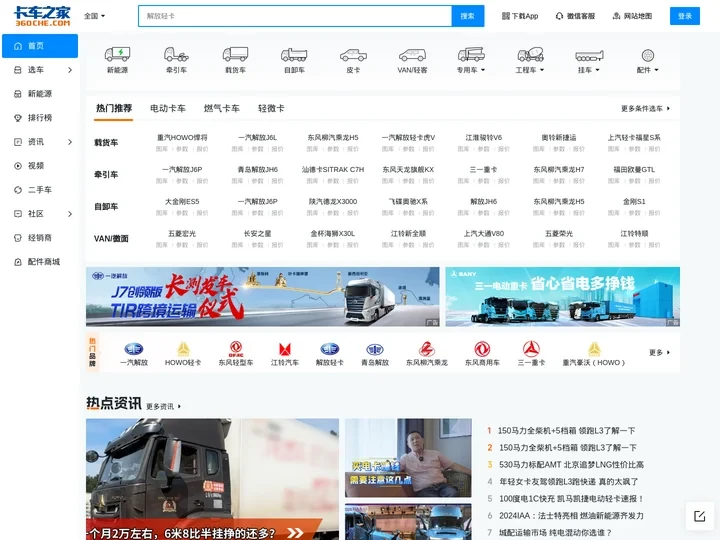Open 新能源 in the sidebar
Image resolution: width=720 pixels, height=540 pixels.
(40, 94)
